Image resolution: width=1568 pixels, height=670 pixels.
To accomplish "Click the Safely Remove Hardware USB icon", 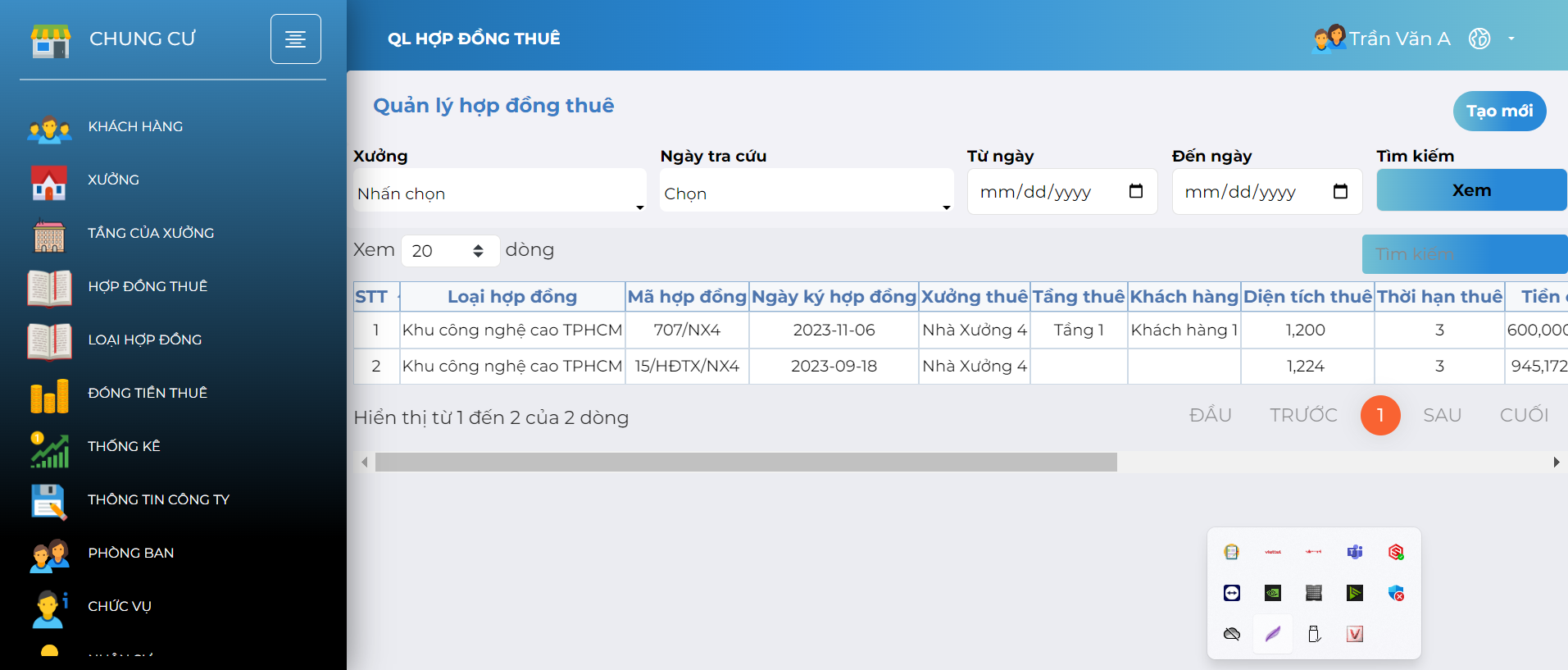I will [1314, 634].
